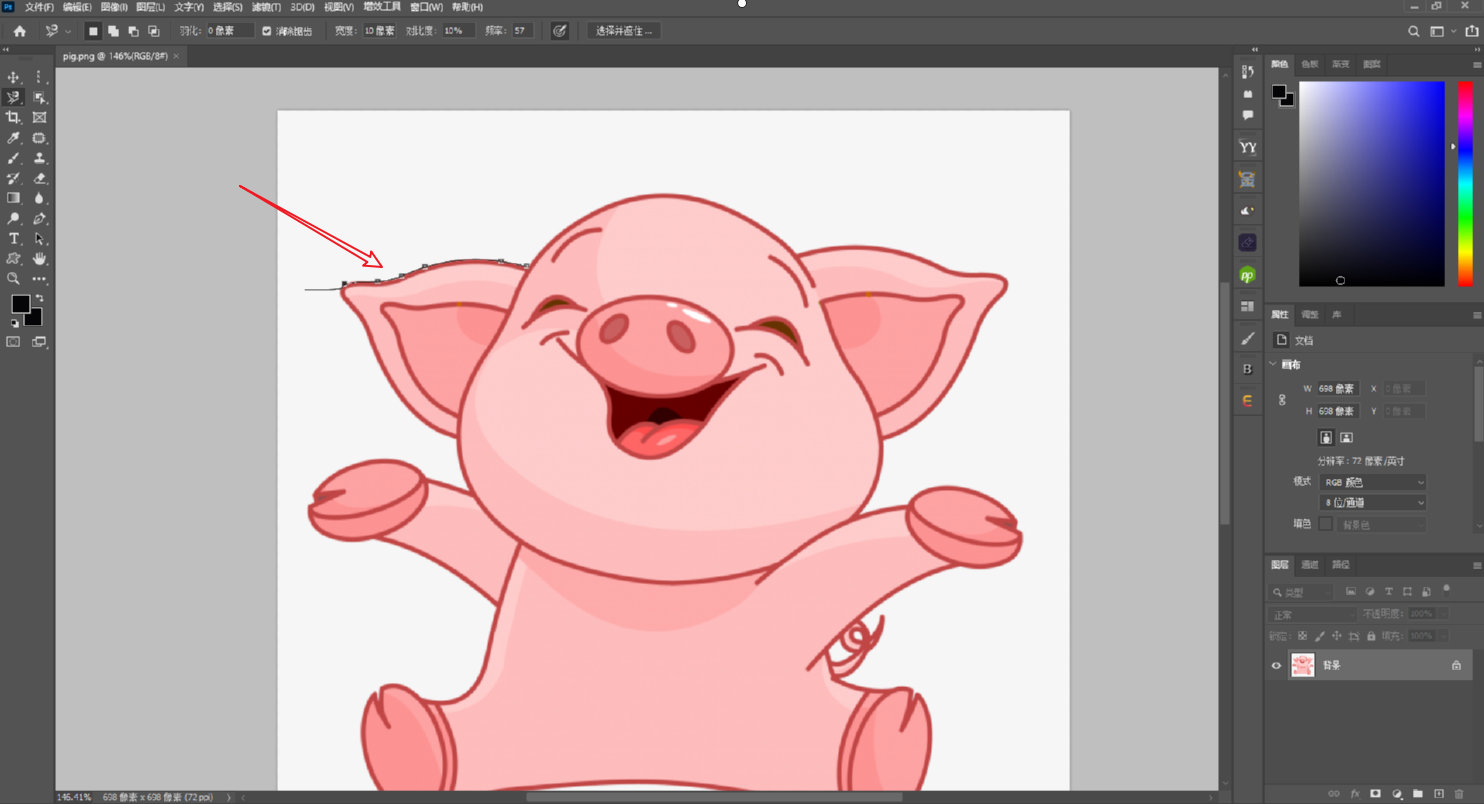Select the Horizontal Type tool

pyautogui.click(x=13, y=238)
